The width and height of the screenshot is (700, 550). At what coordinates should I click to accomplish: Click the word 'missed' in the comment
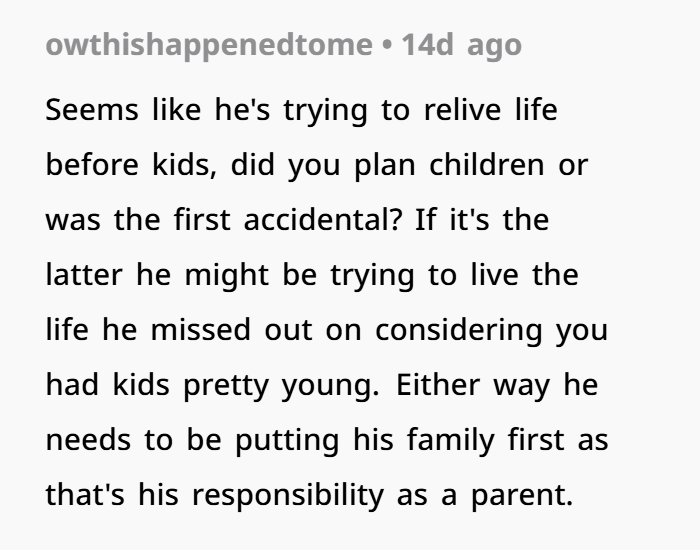click(200, 330)
